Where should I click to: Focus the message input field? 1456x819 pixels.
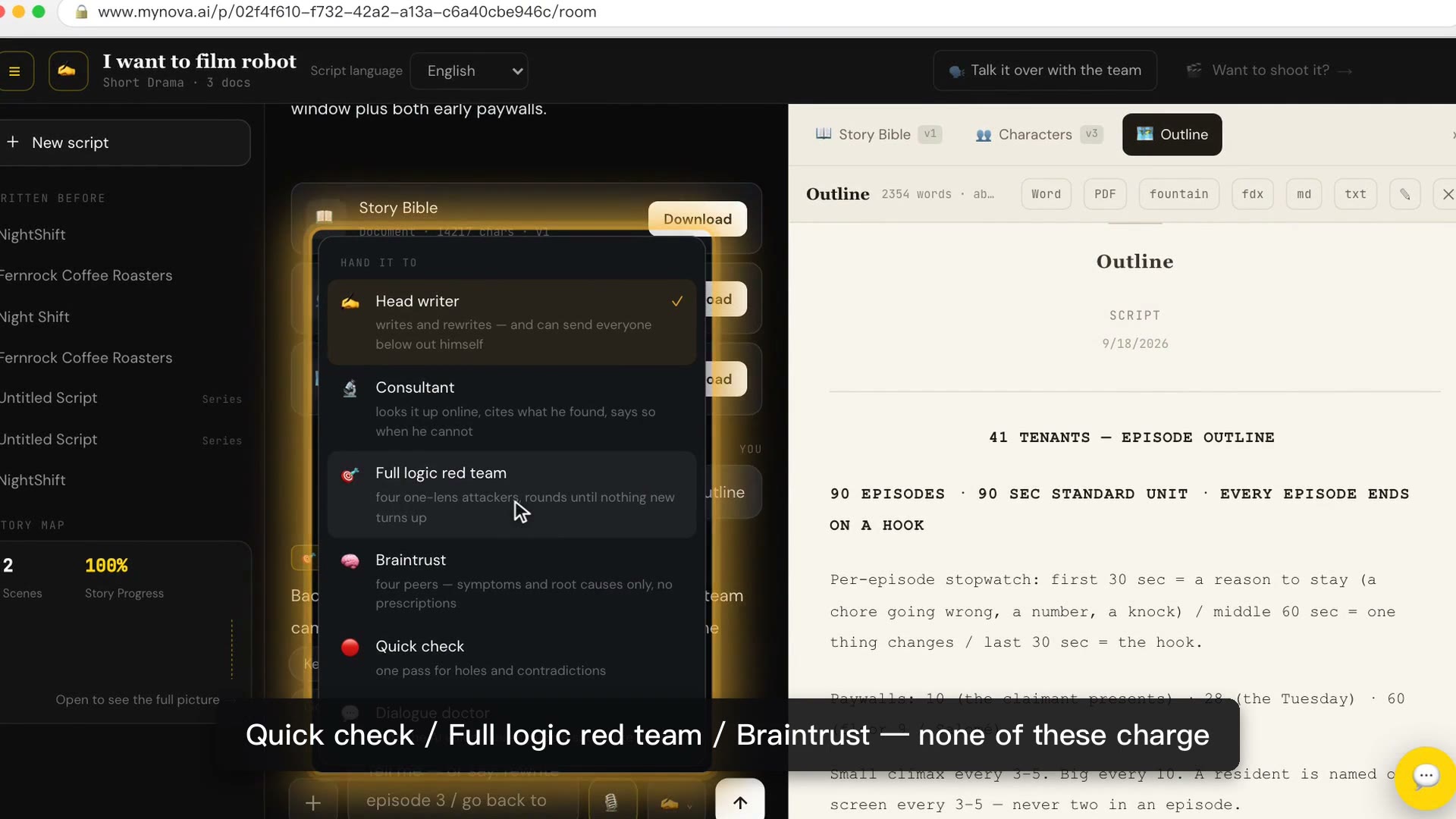[x=463, y=801]
